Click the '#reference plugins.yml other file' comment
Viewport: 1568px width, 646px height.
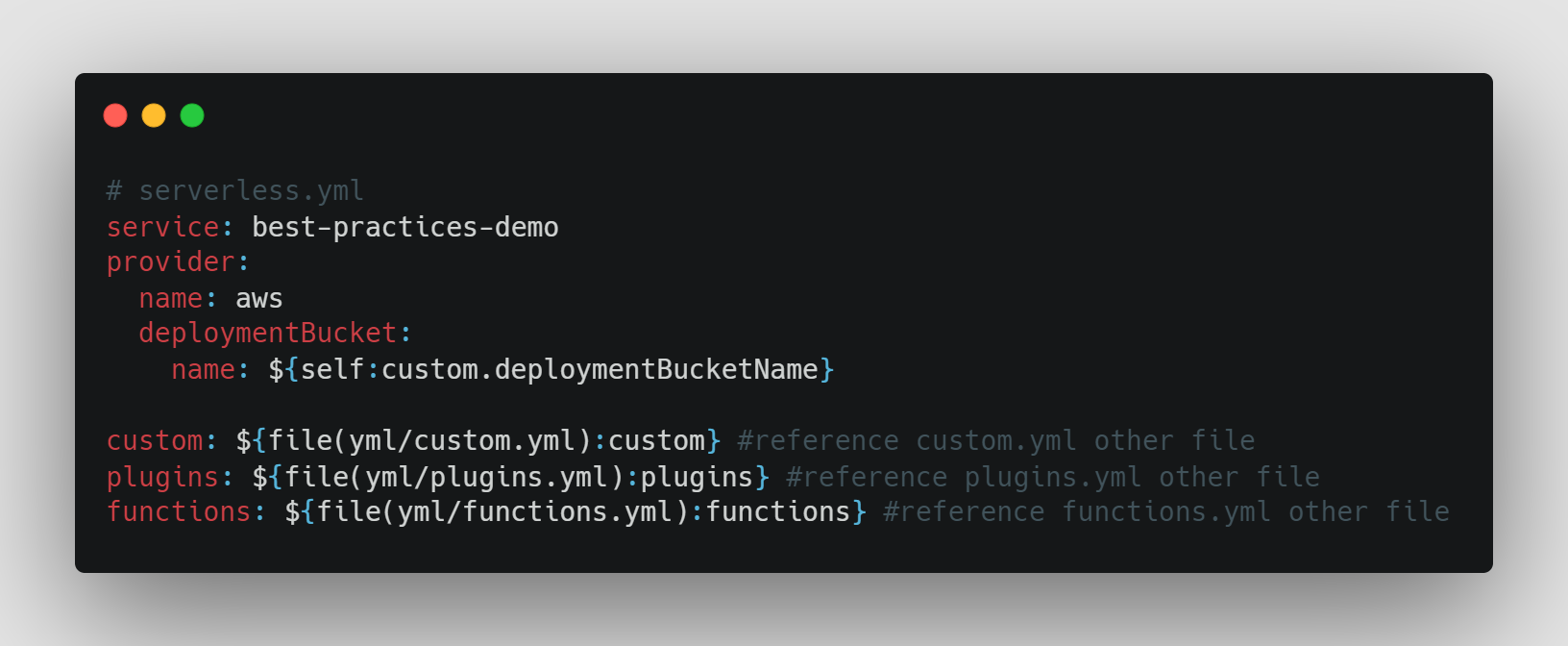click(1053, 477)
